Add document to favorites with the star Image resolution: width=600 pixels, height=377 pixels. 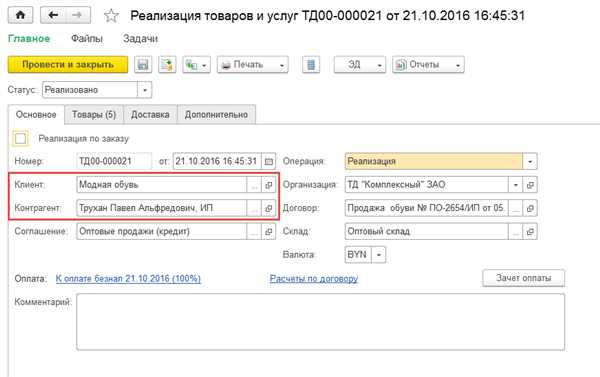[x=111, y=16]
